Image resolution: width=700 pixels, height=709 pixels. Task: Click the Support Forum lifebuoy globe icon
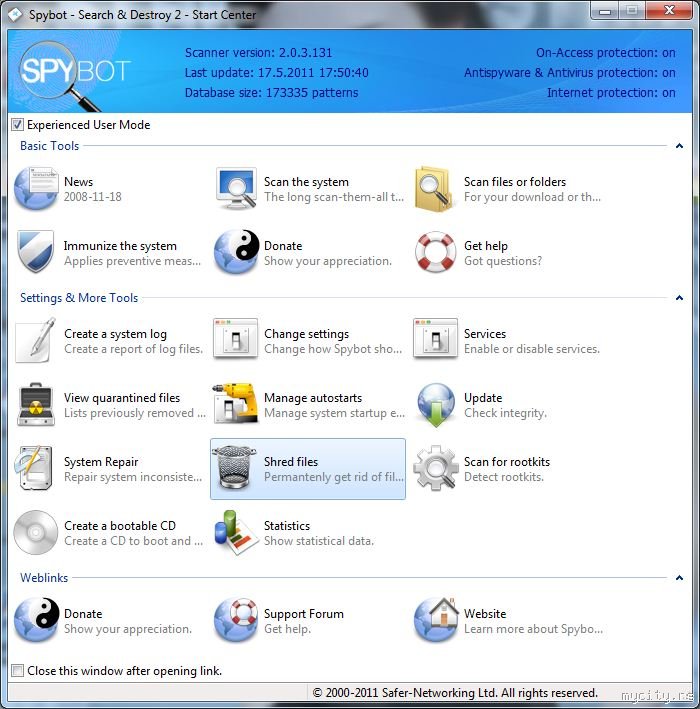[x=236, y=620]
